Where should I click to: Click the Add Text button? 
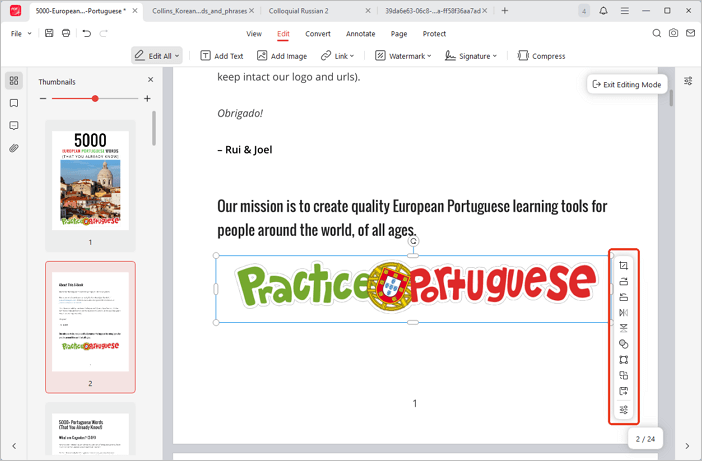(221, 56)
